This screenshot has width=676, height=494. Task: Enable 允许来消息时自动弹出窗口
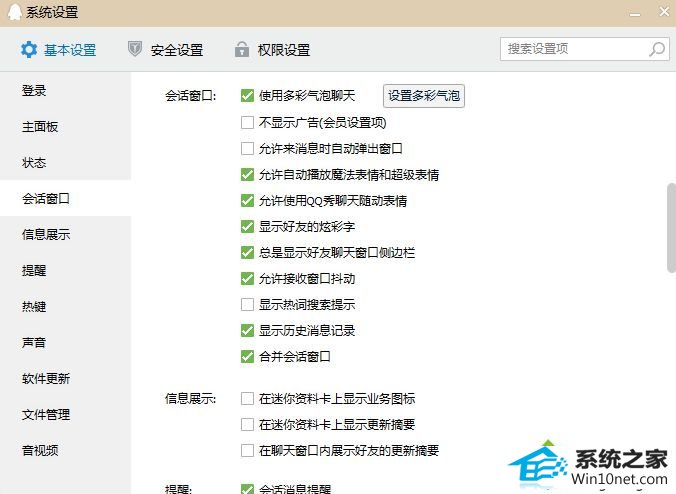(x=247, y=149)
